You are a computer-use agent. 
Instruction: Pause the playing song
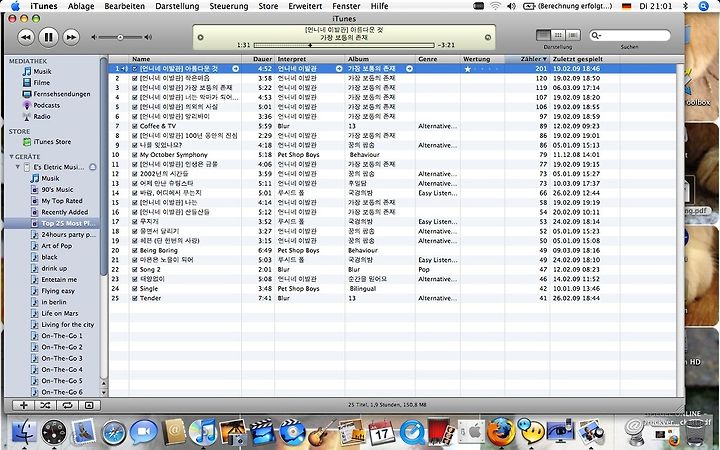click(x=48, y=37)
